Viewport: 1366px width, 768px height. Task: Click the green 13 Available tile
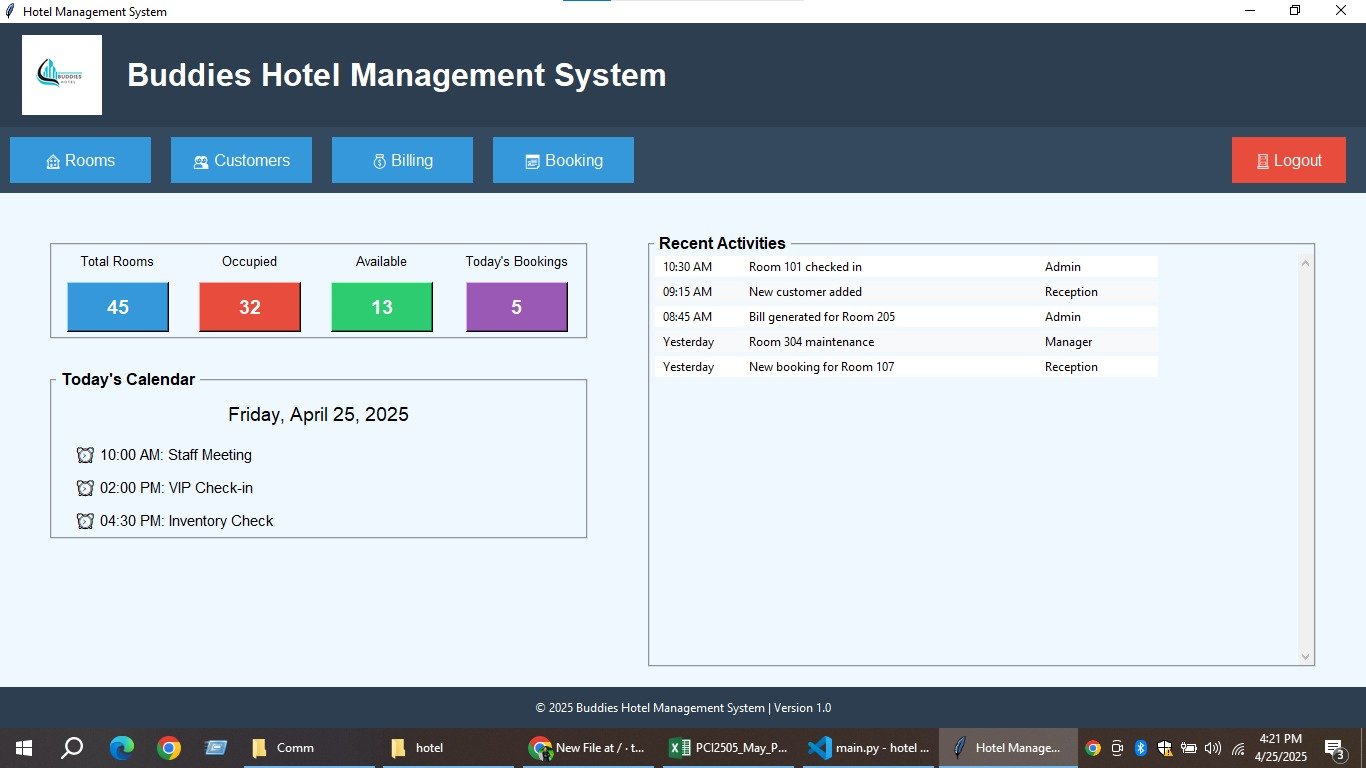coord(382,307)
